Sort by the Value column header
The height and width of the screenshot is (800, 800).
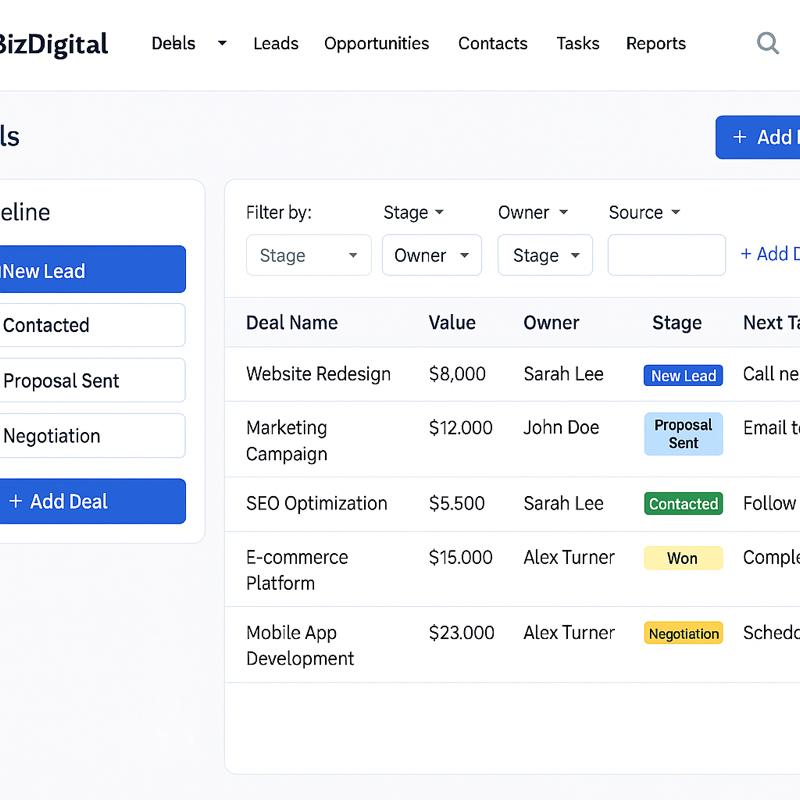click(452, 322)
